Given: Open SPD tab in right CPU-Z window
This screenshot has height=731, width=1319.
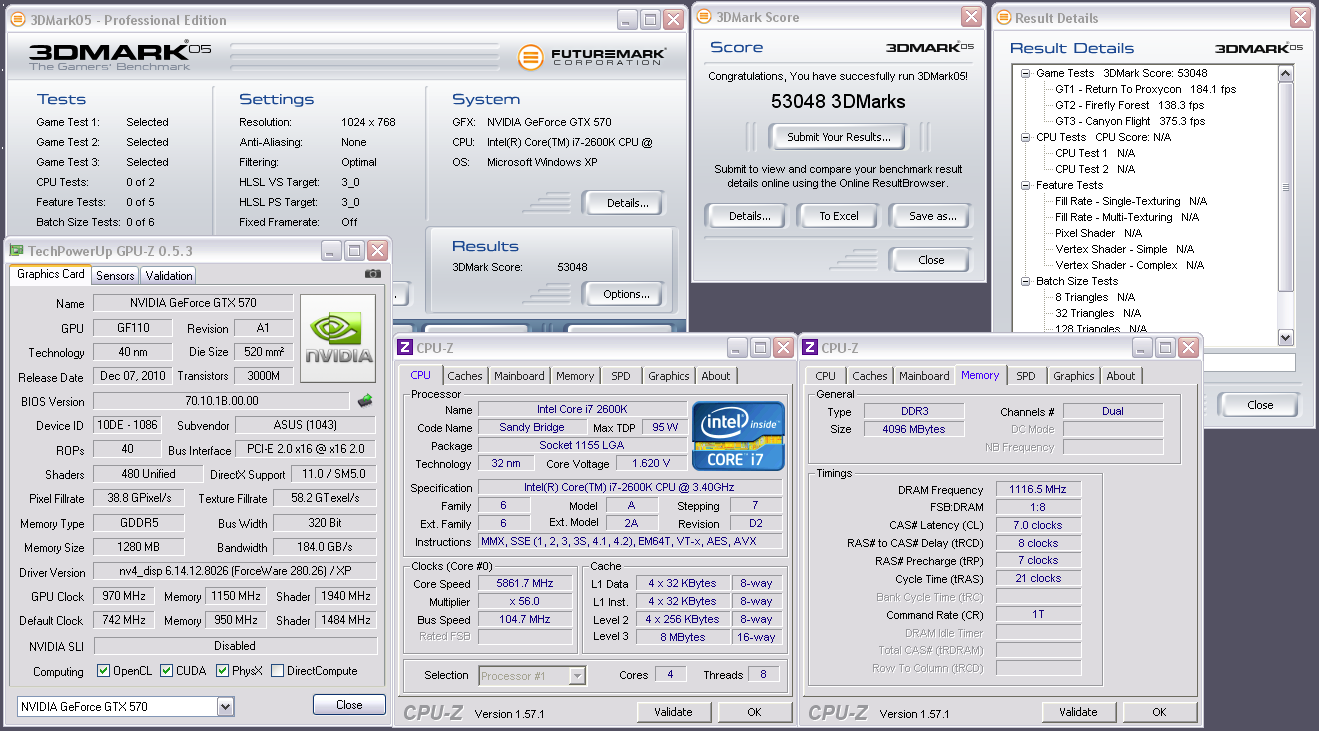Looking at the screenshot, I should pyautogui.click(x=1026, y=376).
